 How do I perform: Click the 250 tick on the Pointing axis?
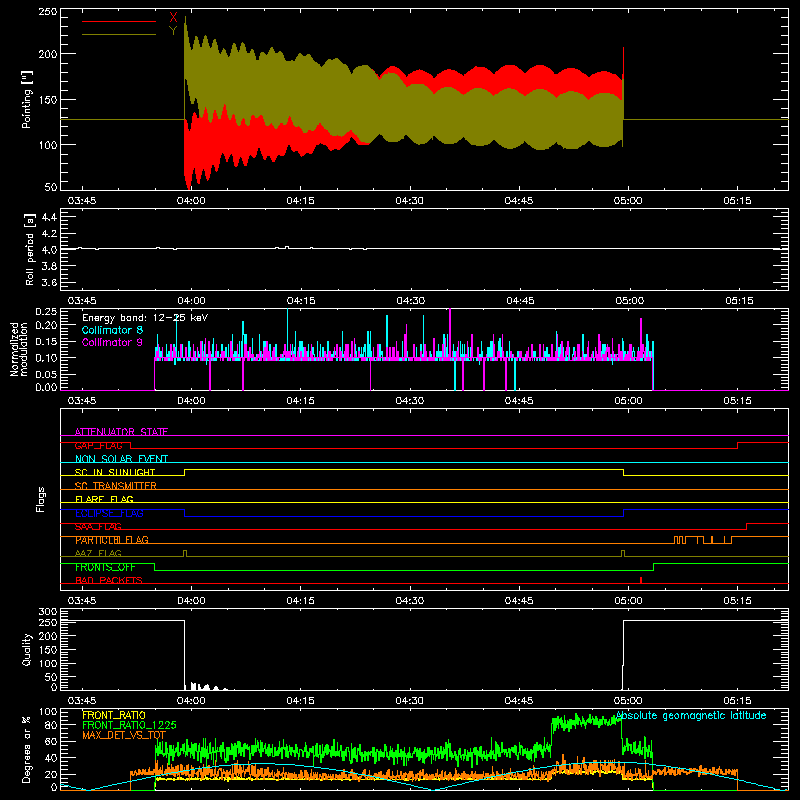[x=47, y=12]
